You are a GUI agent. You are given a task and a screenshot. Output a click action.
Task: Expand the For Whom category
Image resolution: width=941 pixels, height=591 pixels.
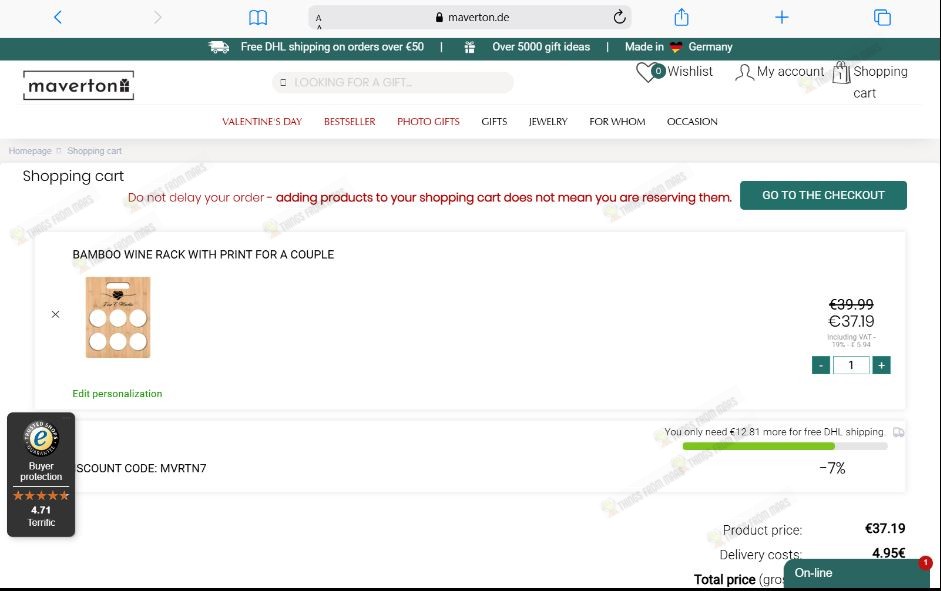(x=617, y=122)
